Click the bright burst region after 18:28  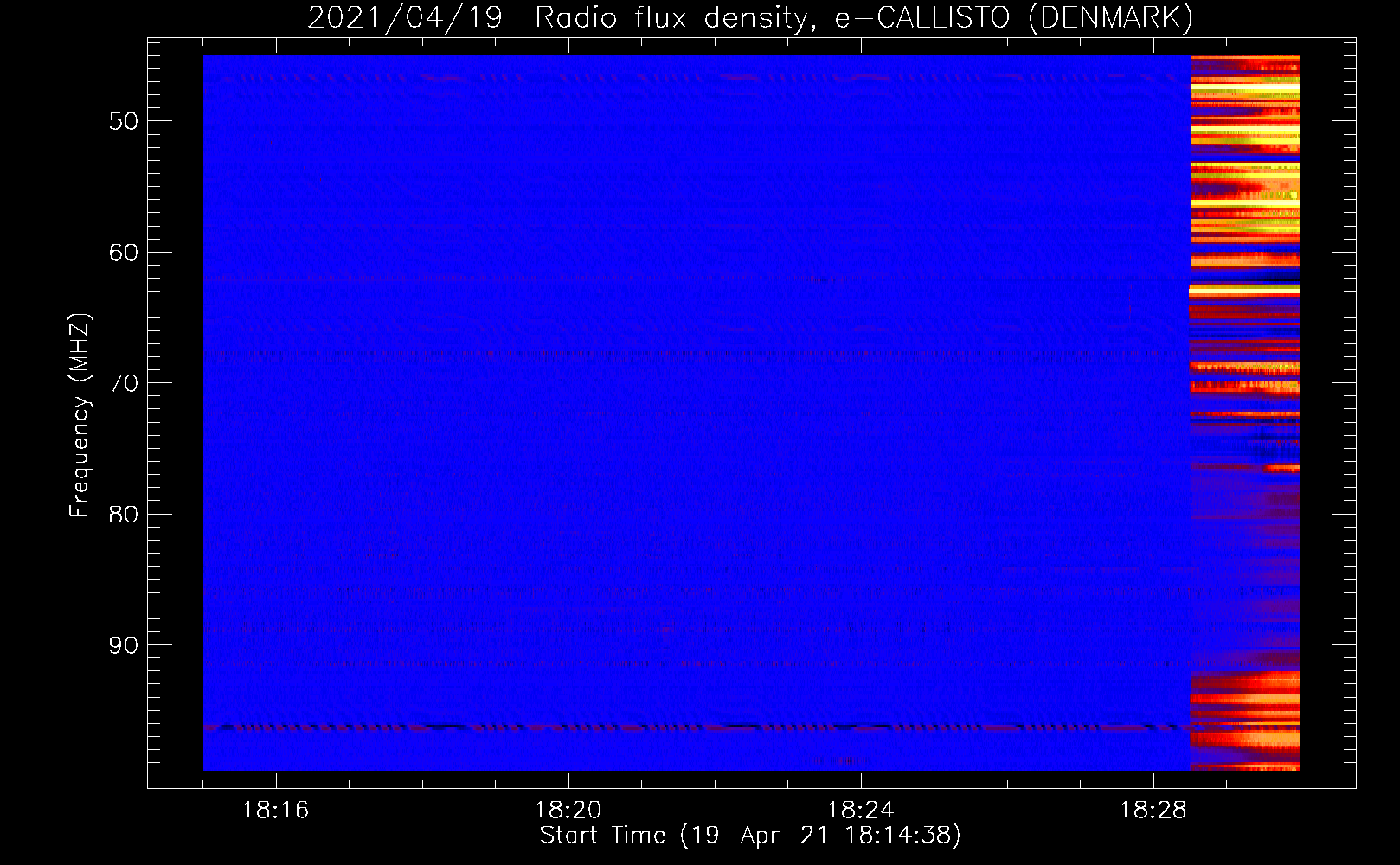point(1245,413)
